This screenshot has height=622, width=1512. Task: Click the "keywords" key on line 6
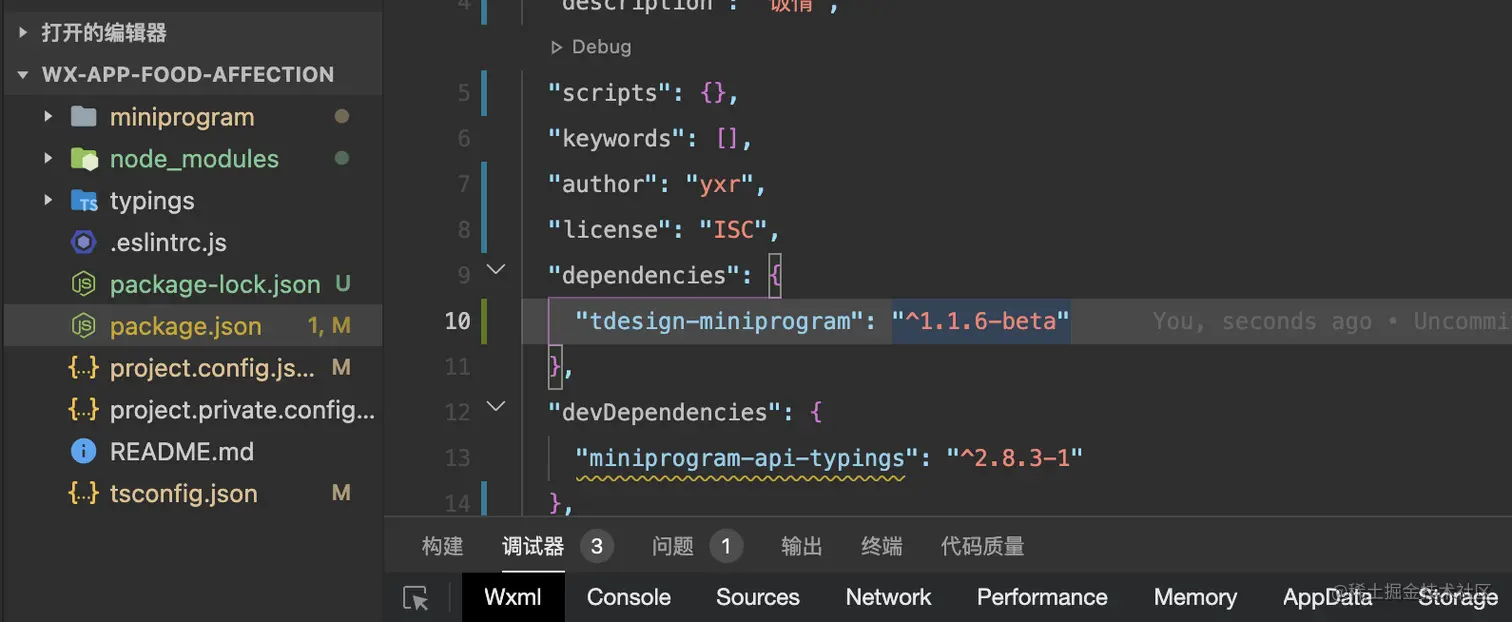[x=616, y=138]
